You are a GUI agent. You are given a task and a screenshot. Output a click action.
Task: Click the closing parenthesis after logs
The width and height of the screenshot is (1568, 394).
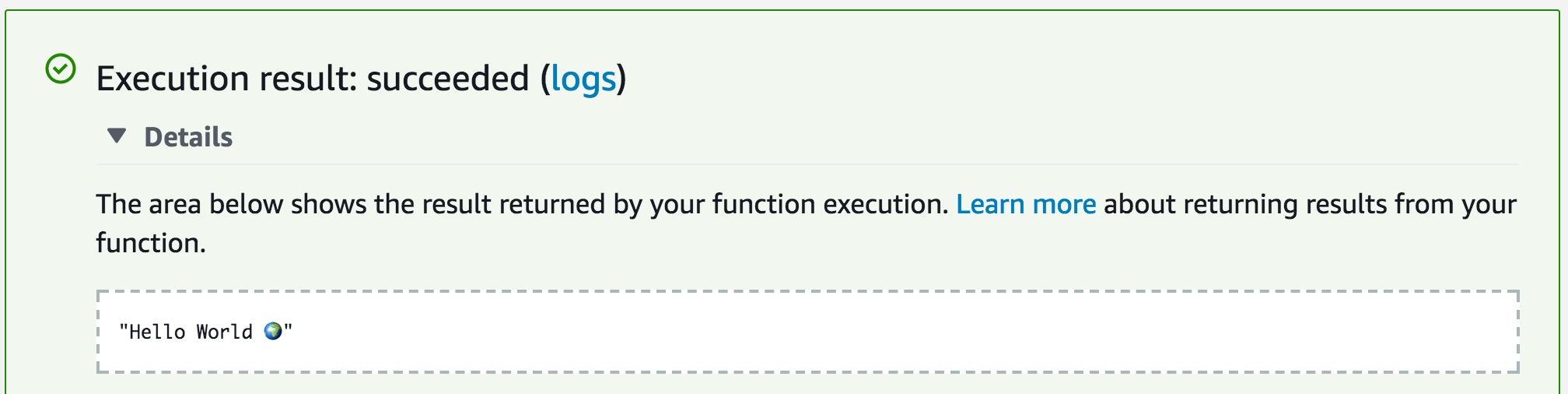pos(621,79)
